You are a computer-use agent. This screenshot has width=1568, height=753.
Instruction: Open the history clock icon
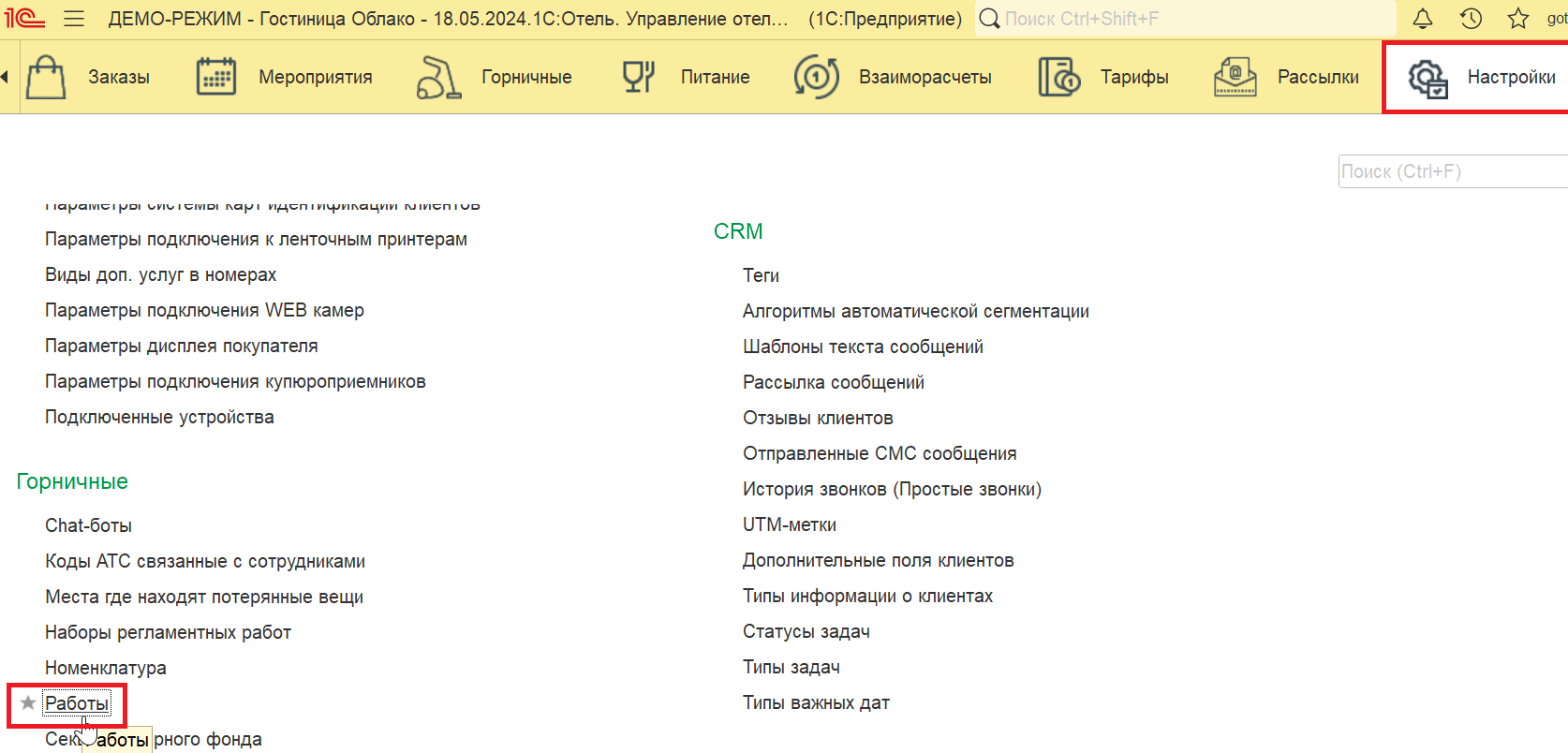(1471, 19)
